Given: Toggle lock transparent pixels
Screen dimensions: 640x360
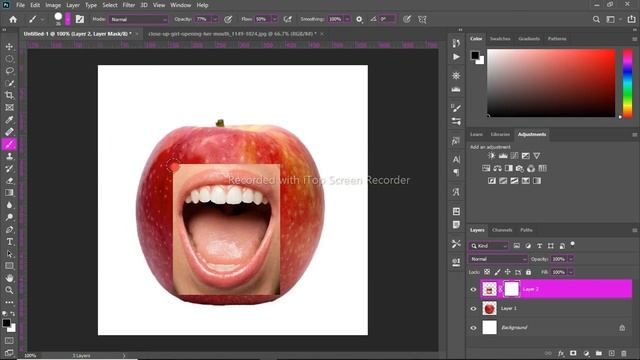Looking at the screenshot, I should [x=487, y=272].
